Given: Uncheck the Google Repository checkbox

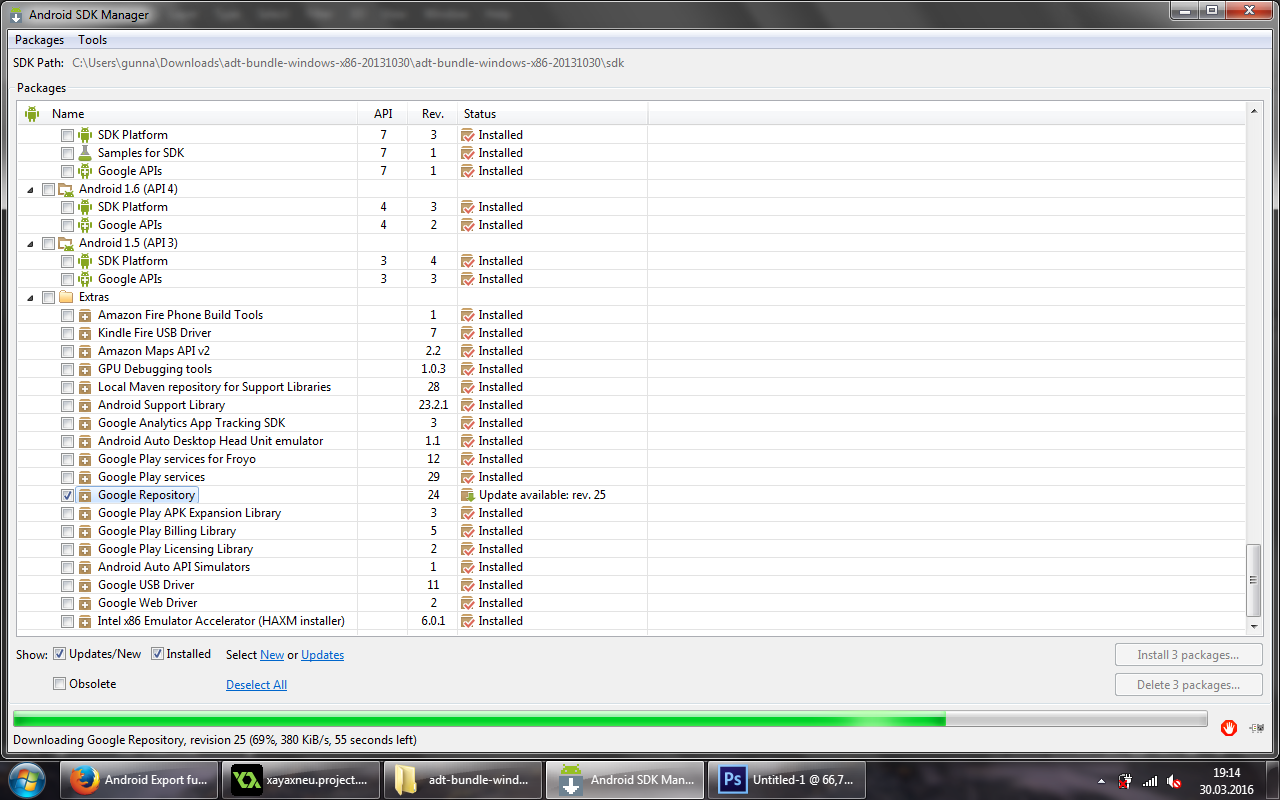Looking at the screenshot, I should 67,495.
